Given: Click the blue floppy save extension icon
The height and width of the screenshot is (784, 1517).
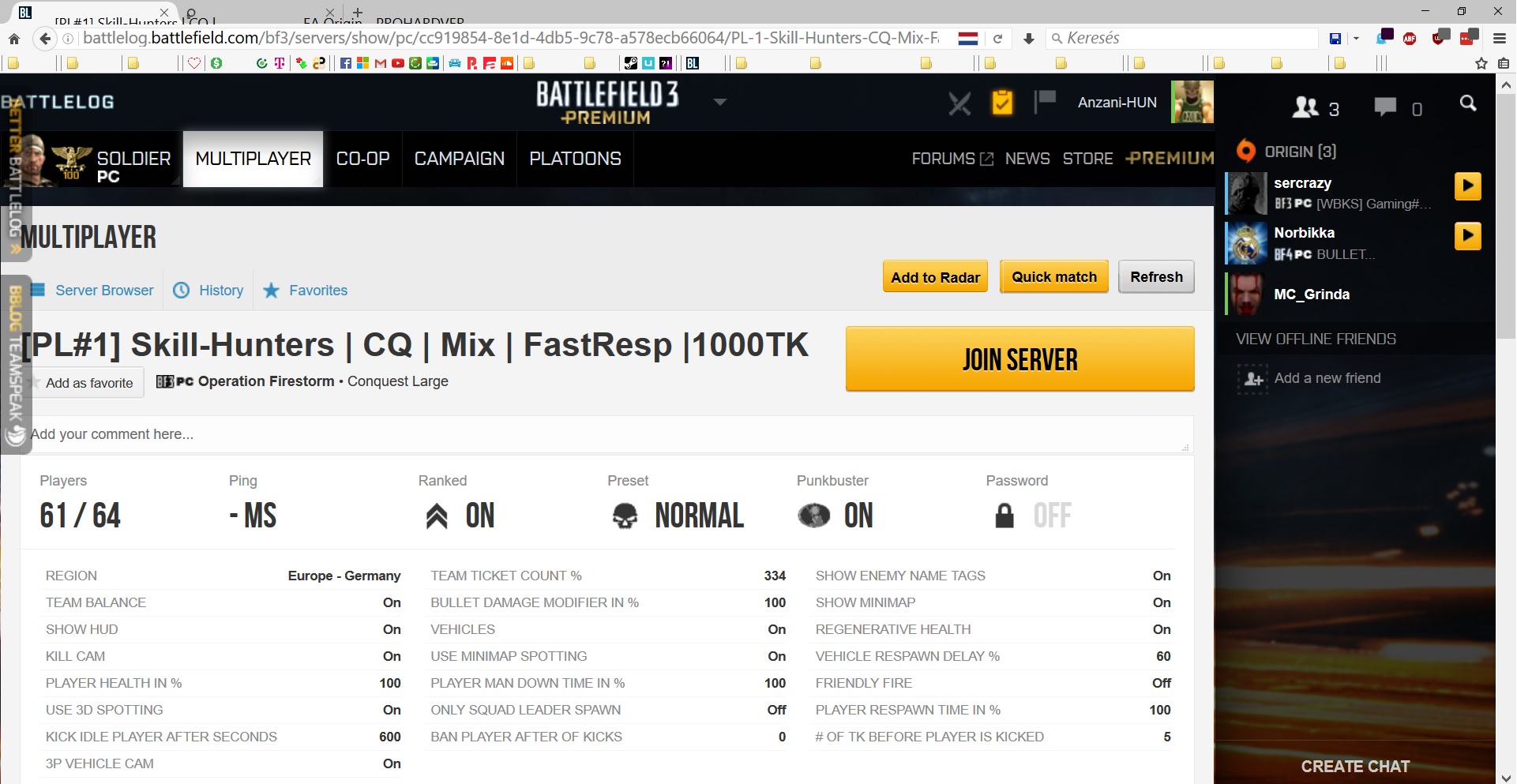Looking at the screenshot, I should 1335,39.
